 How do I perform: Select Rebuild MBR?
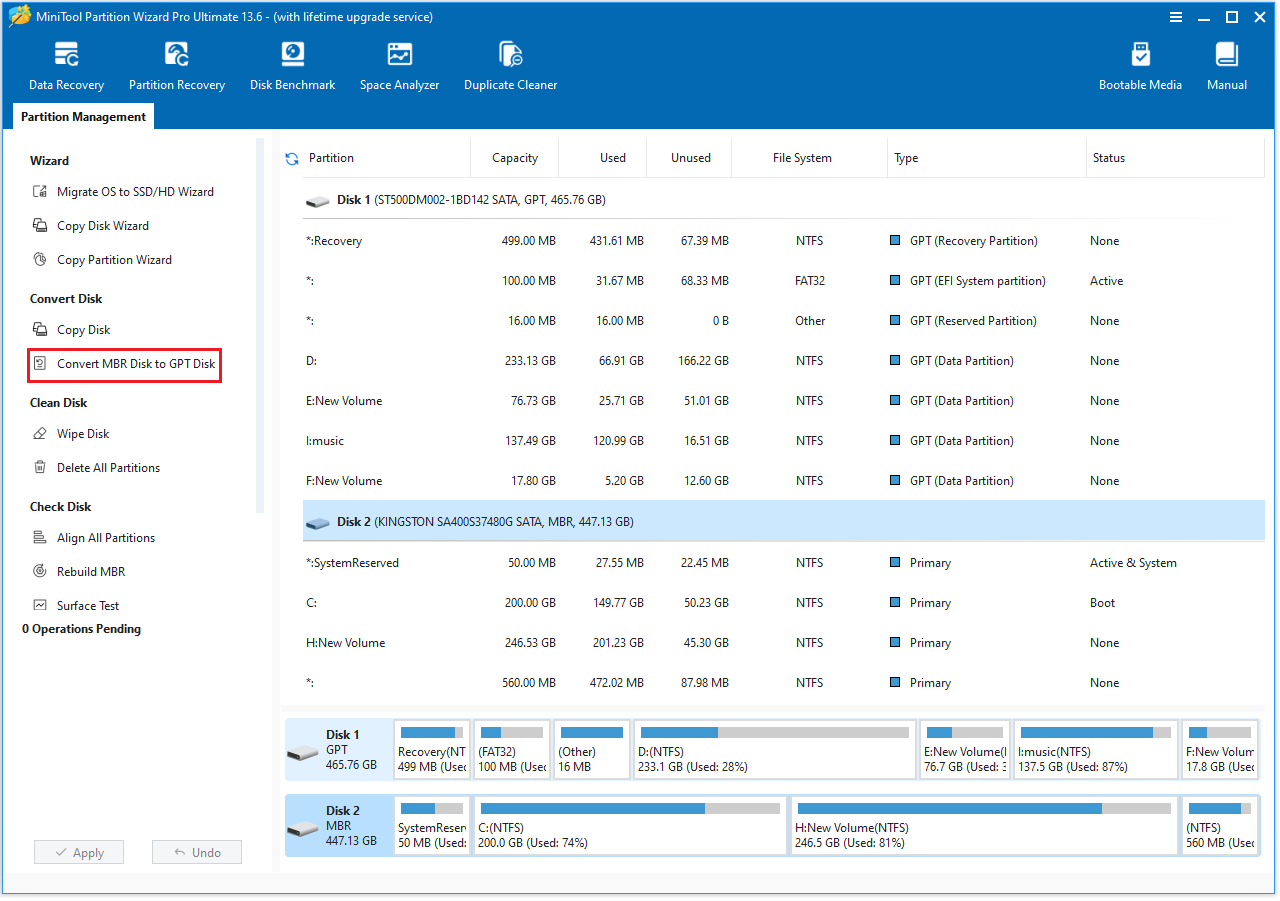[79, 572]
